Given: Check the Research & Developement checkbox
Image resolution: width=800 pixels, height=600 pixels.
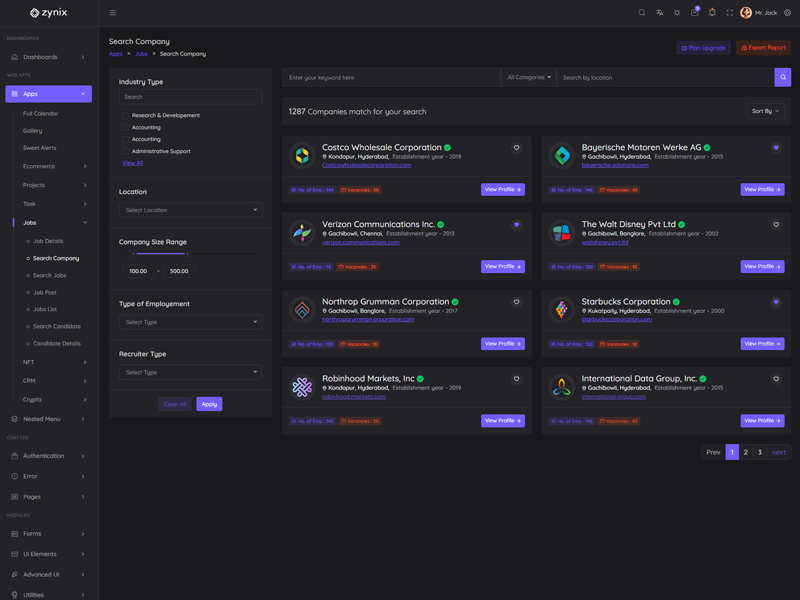Looking at the screenshot, I should click(x=125, y=116).
